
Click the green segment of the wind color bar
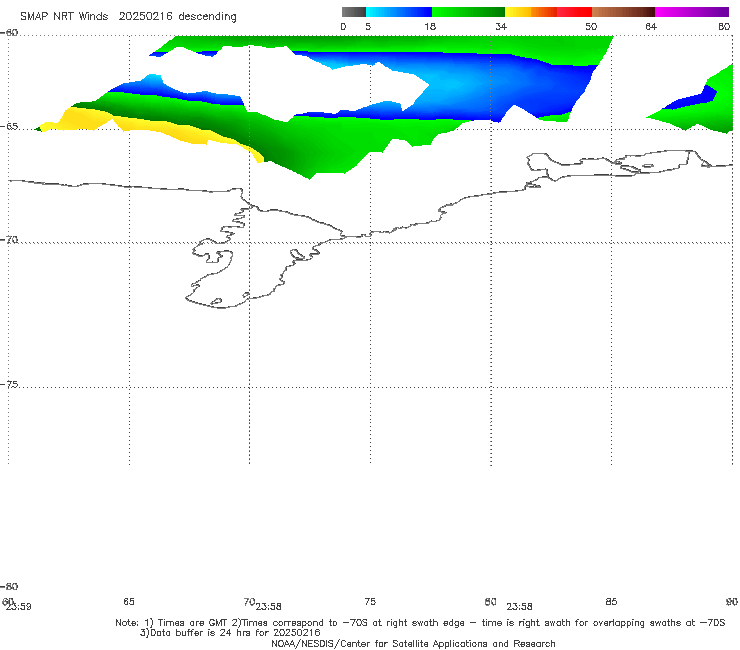coord(468,12)
